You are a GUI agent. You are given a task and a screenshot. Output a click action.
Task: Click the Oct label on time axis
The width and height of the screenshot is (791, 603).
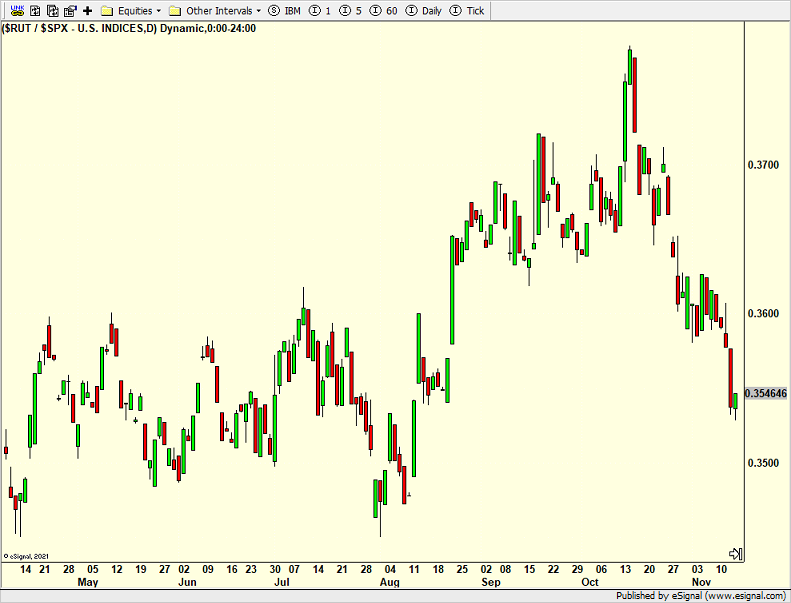point(590,582)
